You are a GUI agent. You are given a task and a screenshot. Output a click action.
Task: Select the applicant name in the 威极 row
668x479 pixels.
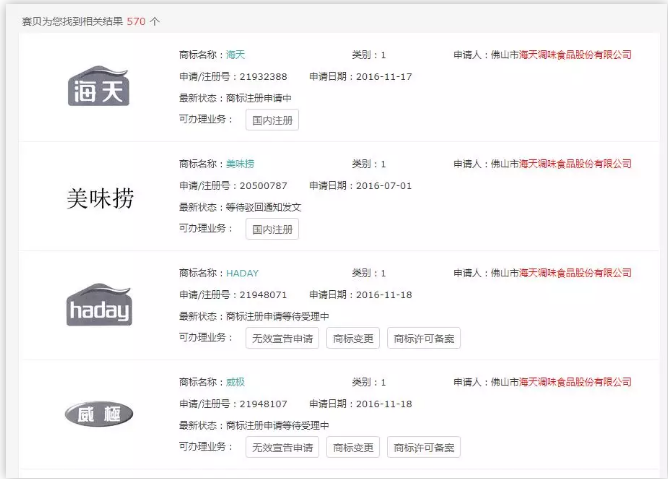click(561, 382)
